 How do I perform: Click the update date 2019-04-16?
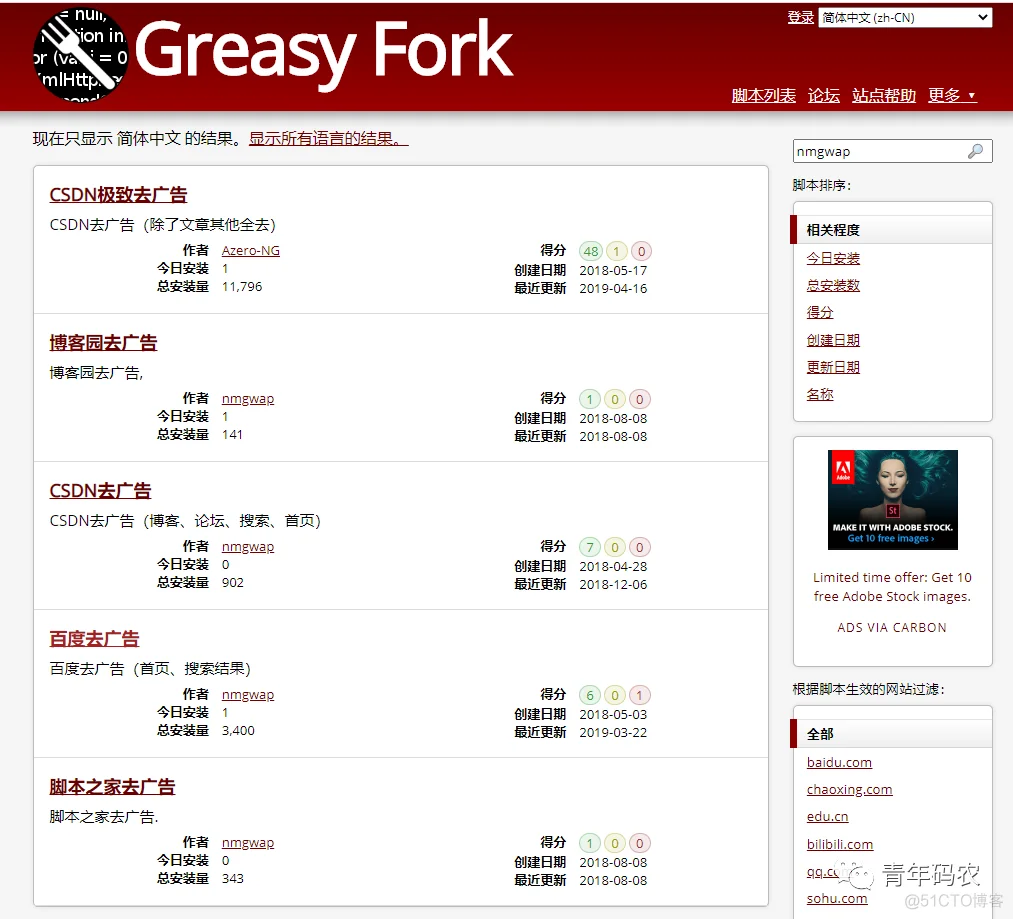coord(613,288)
